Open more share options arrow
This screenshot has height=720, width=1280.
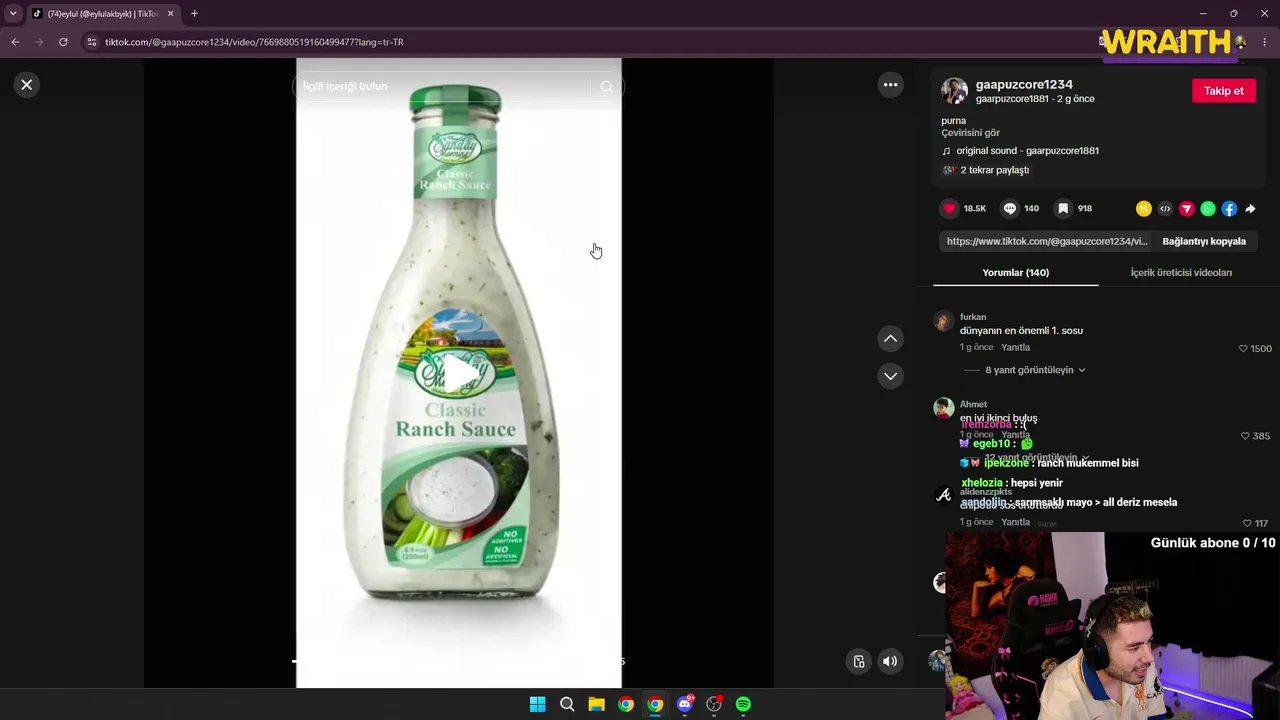(x=1250, y=209)
